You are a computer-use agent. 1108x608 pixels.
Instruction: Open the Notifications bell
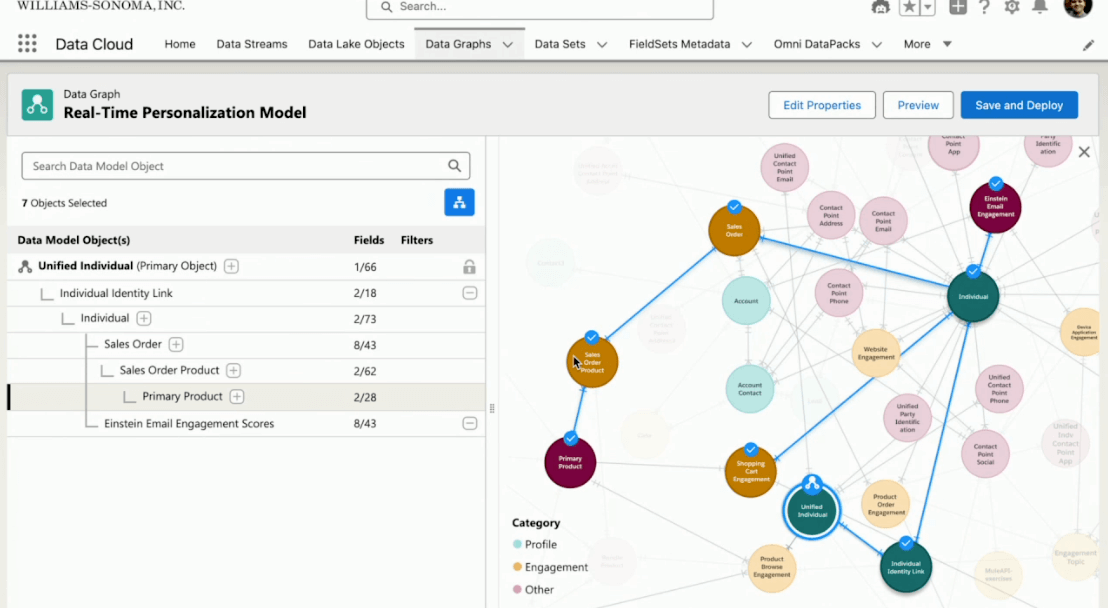coord(1040,7)
